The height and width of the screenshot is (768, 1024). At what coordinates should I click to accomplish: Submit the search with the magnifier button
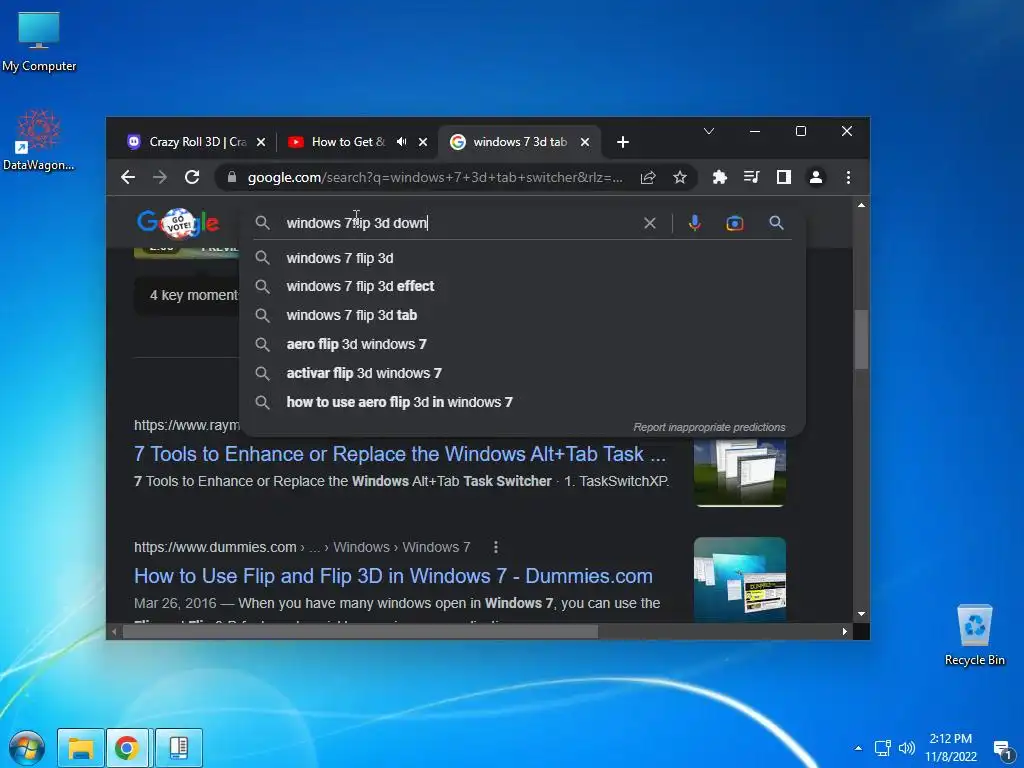(x=776, y=223)
